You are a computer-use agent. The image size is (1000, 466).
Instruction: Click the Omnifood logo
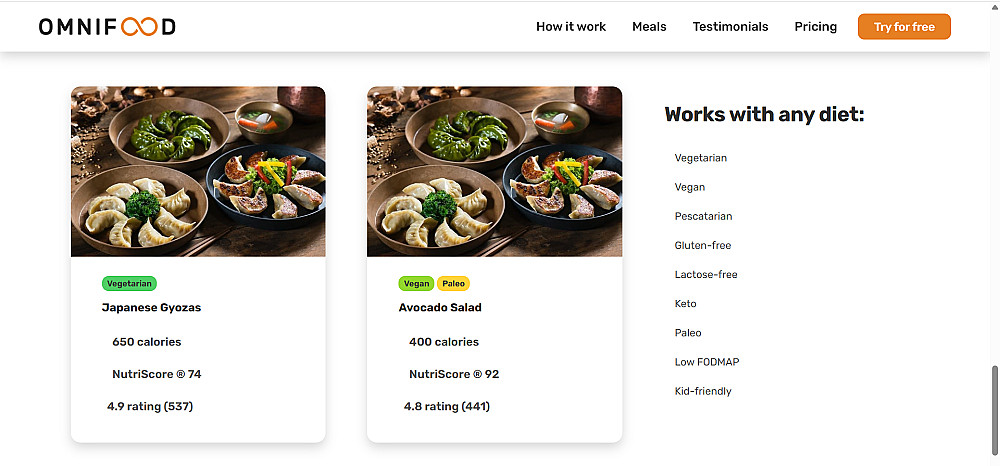pyautogui.click(x=107, y=27)
